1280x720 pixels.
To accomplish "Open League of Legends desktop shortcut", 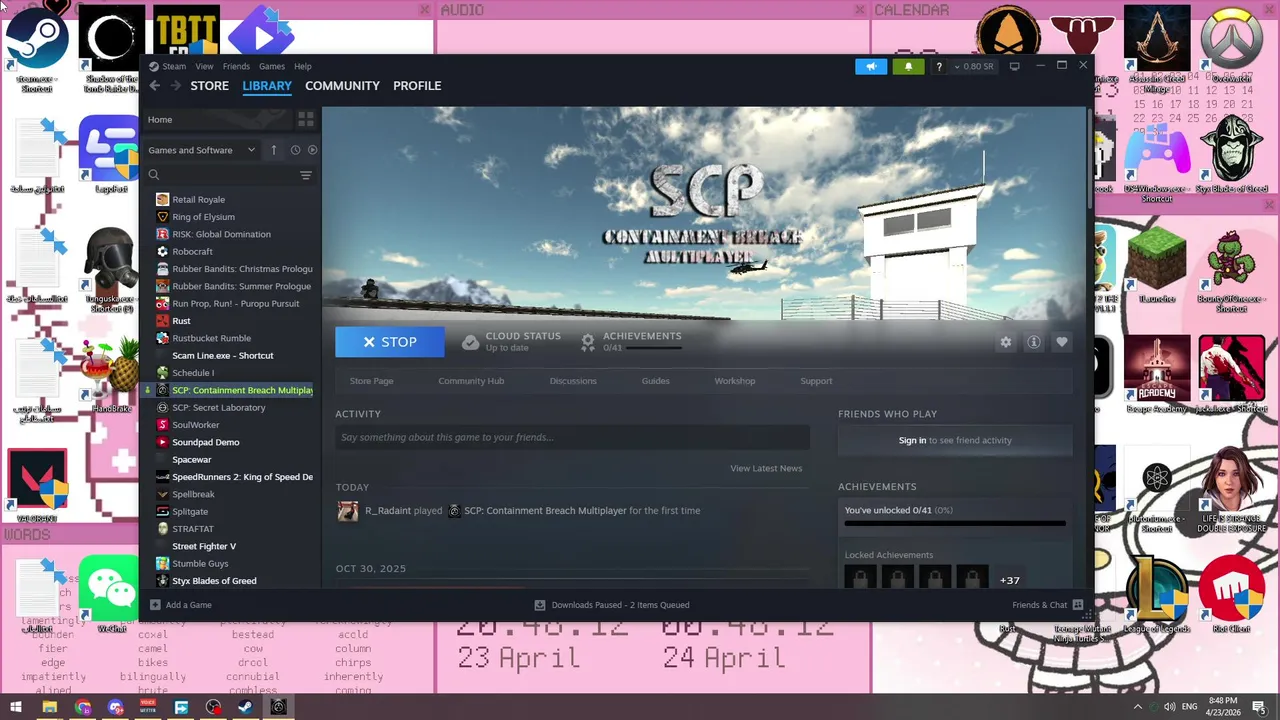I will tap(1156, 594).
